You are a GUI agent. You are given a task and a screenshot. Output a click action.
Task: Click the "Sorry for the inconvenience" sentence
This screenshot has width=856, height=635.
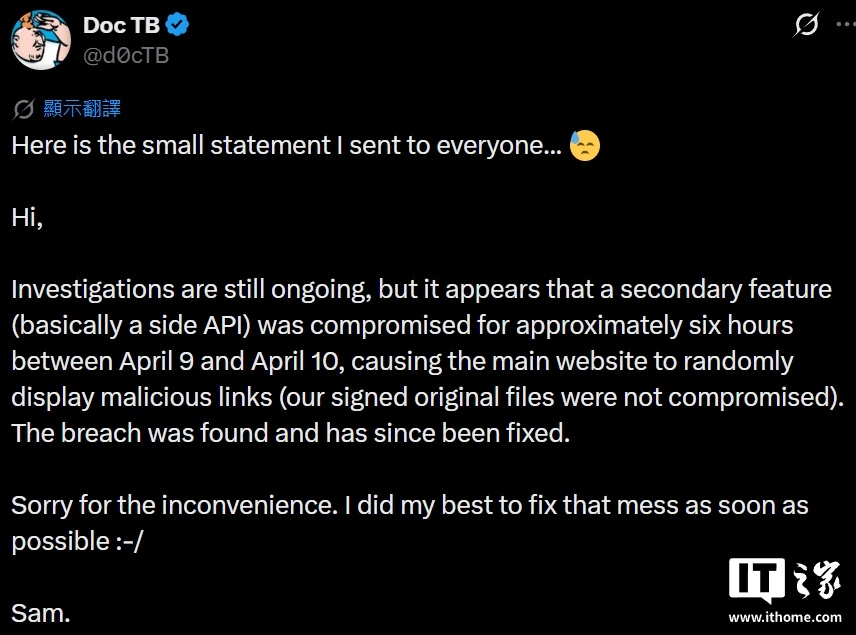(171, 506)
